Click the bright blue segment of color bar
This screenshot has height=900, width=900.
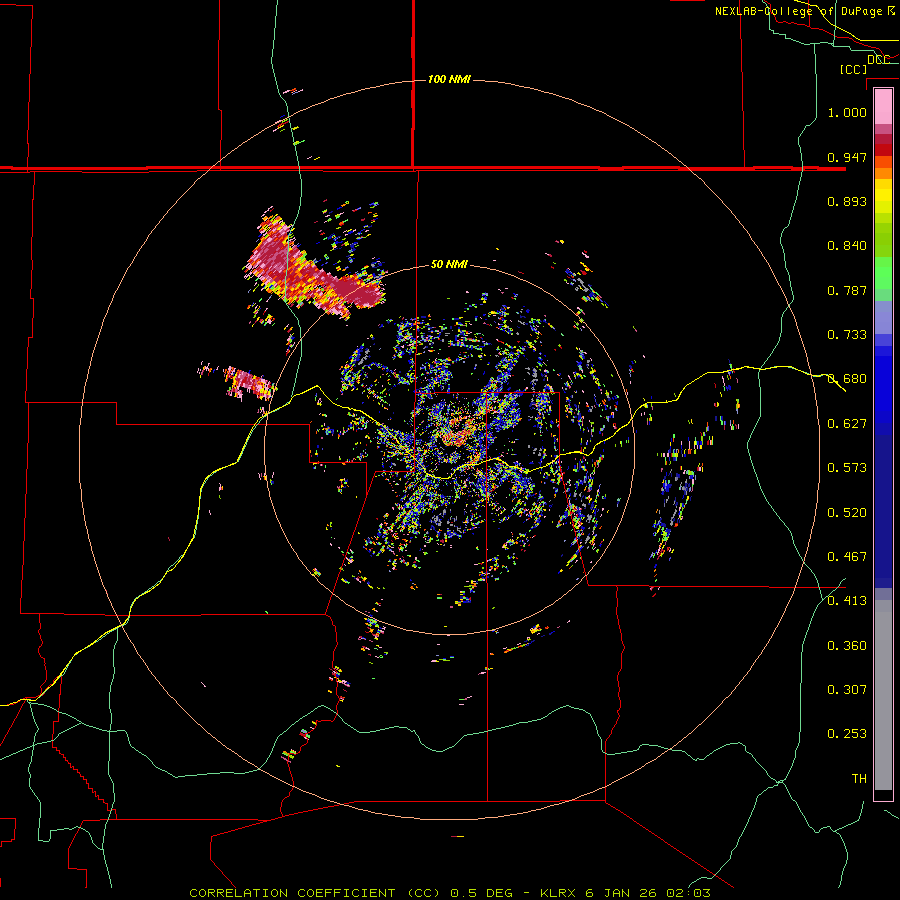click(883, 390)
